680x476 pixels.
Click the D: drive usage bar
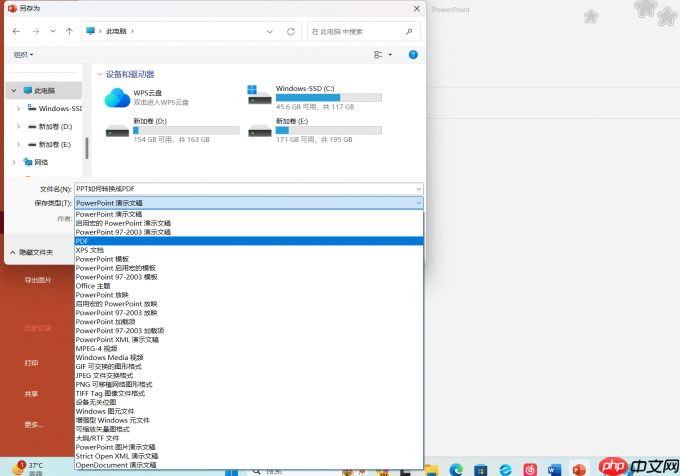coord(186,130)
